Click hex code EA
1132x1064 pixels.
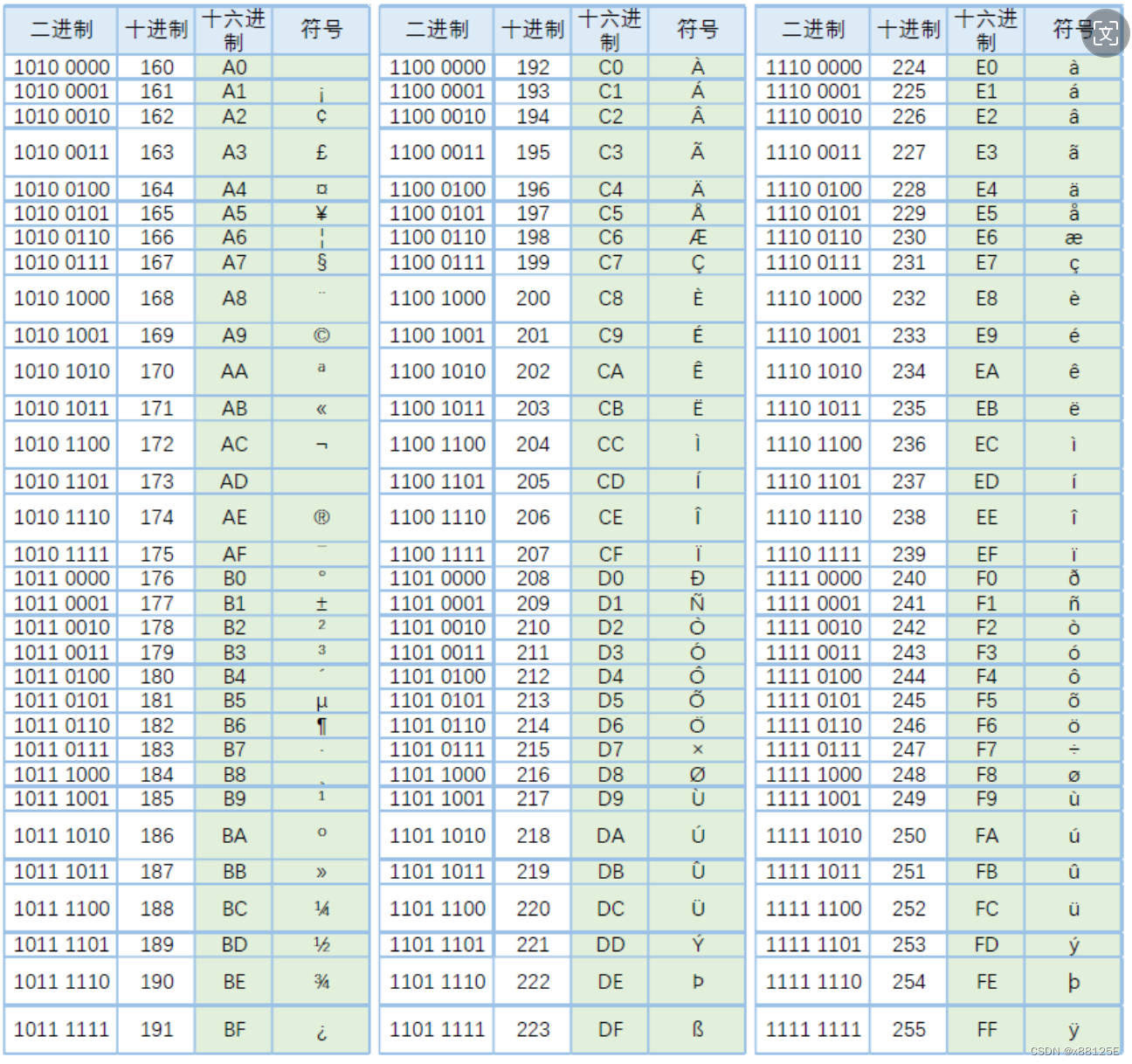pos(986,372)
